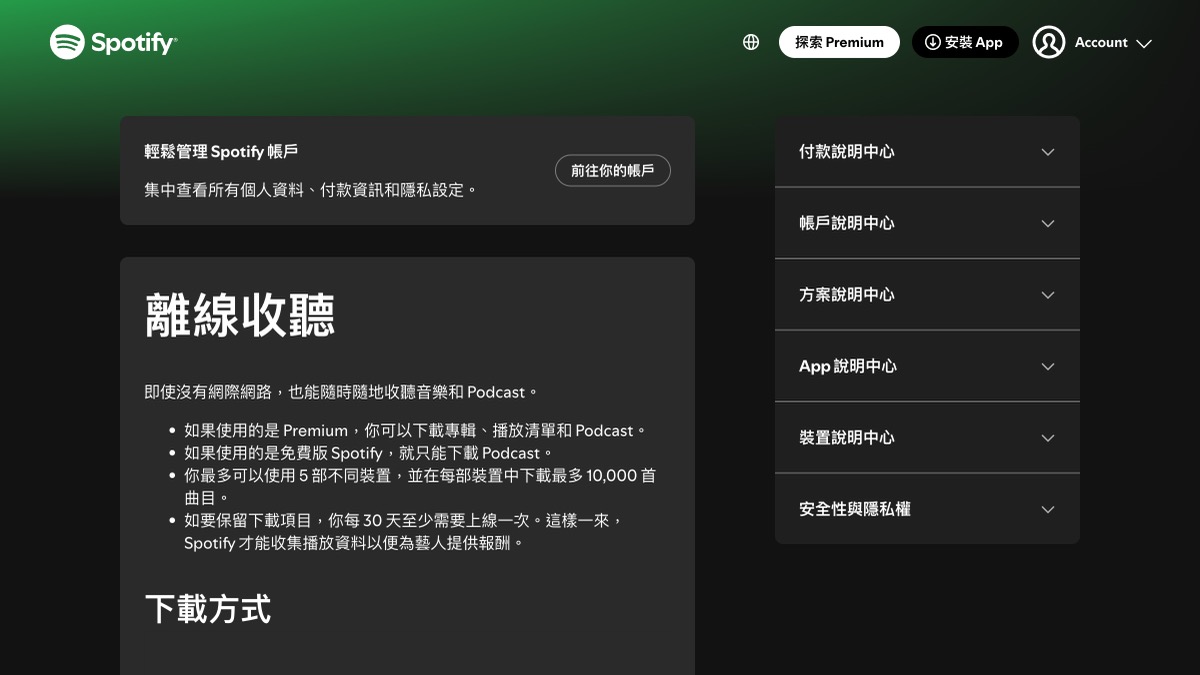Screen dimensions: 1200x675
Task: Click the 探索 Premium button
Action: click(x=839, y=42)
